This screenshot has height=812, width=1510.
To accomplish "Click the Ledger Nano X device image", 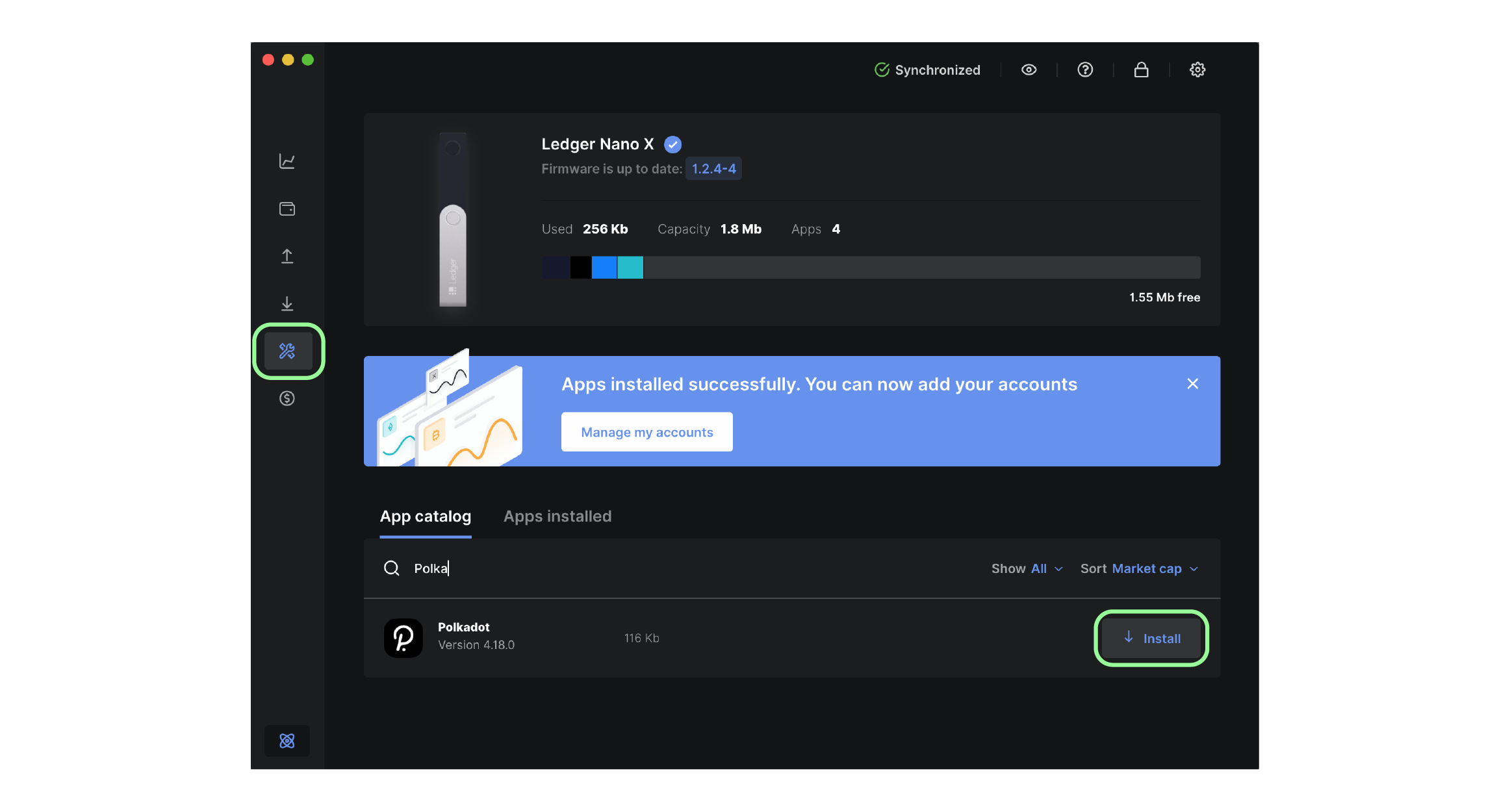I will point(453,219).
